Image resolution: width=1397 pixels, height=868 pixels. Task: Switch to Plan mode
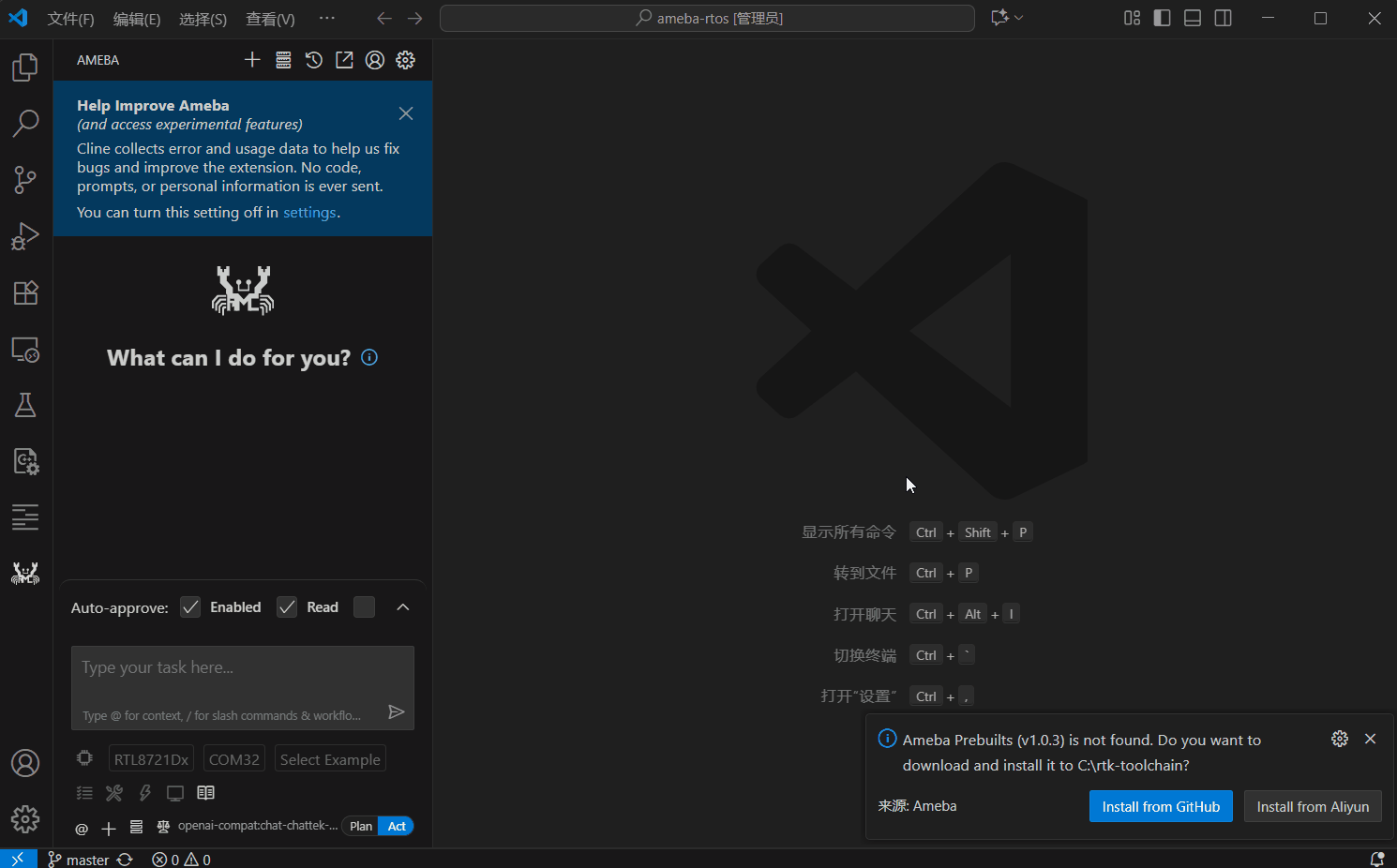pos(361,826)
